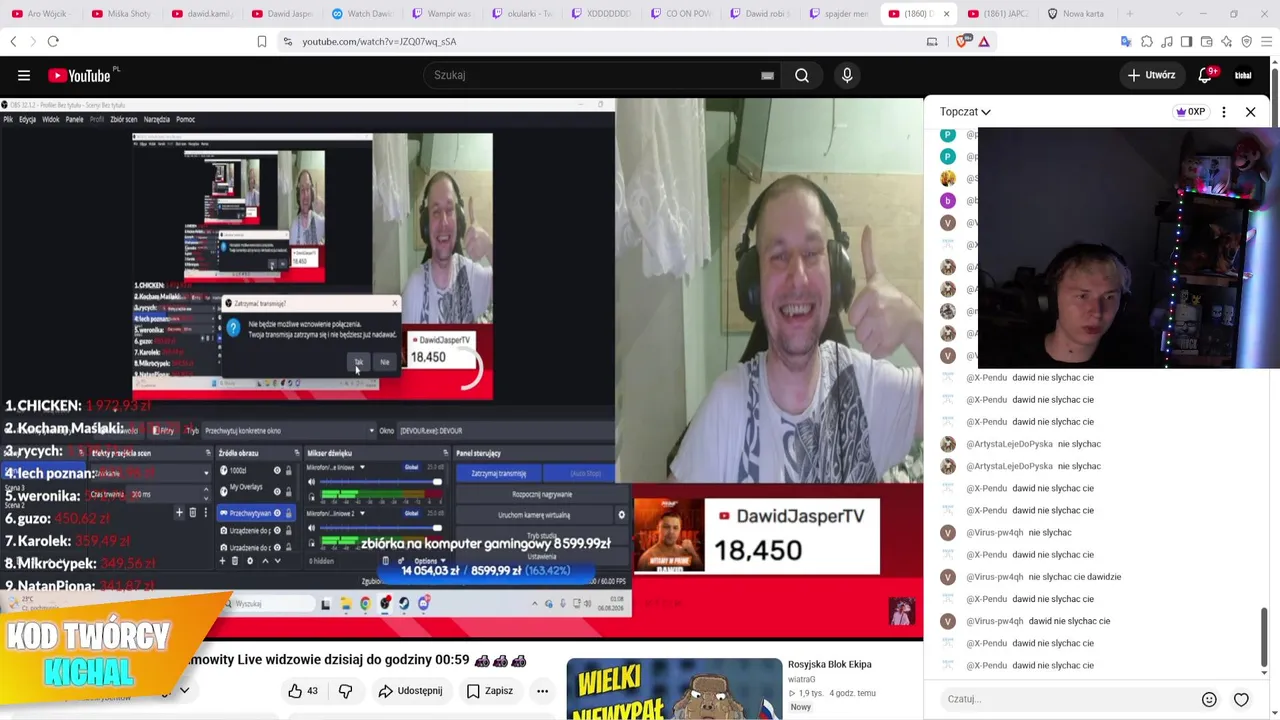Open chat options three-dot menu
Image resolution: width=1280 pixels, height=720 pixels.
coord(1223,112)
